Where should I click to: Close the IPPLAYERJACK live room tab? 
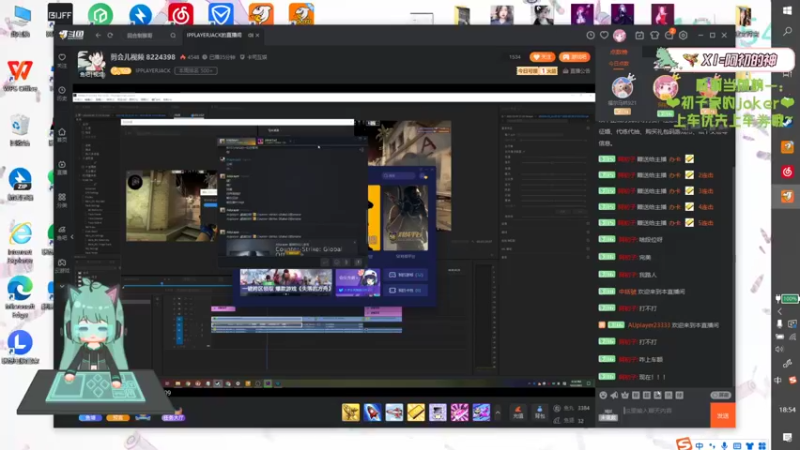click(257, 35)
